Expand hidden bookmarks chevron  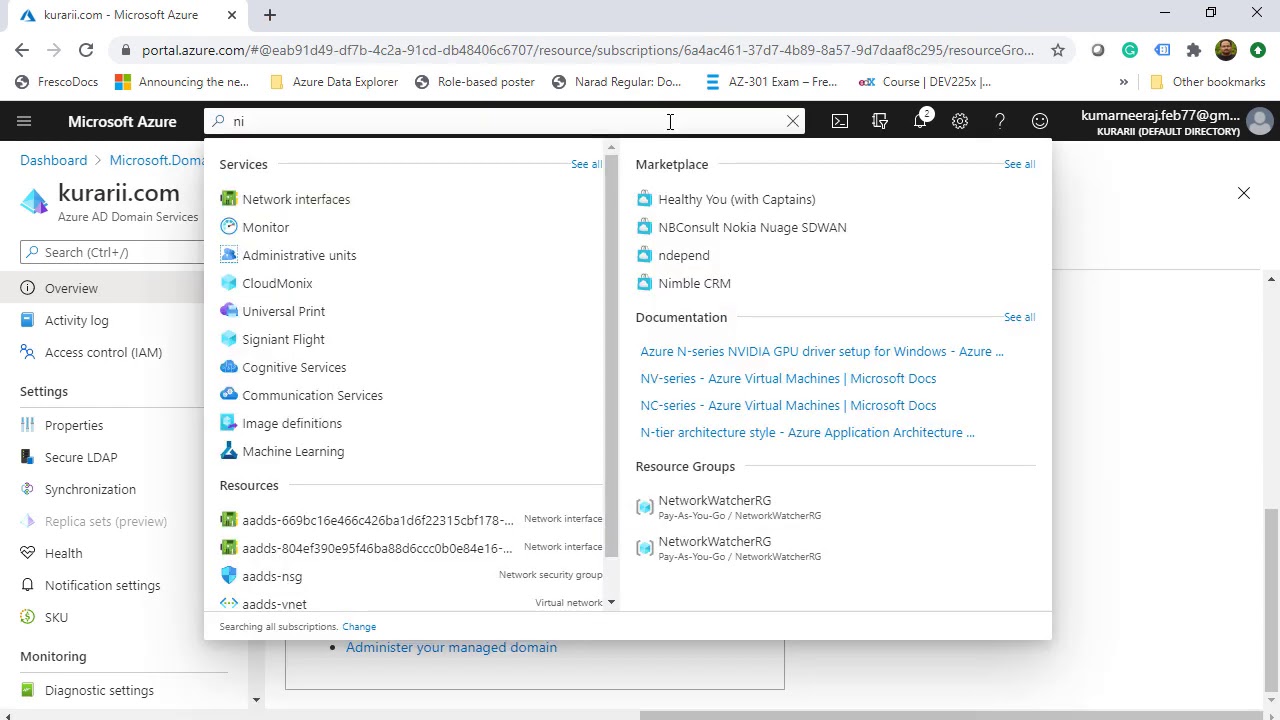tap(1123, 82)
